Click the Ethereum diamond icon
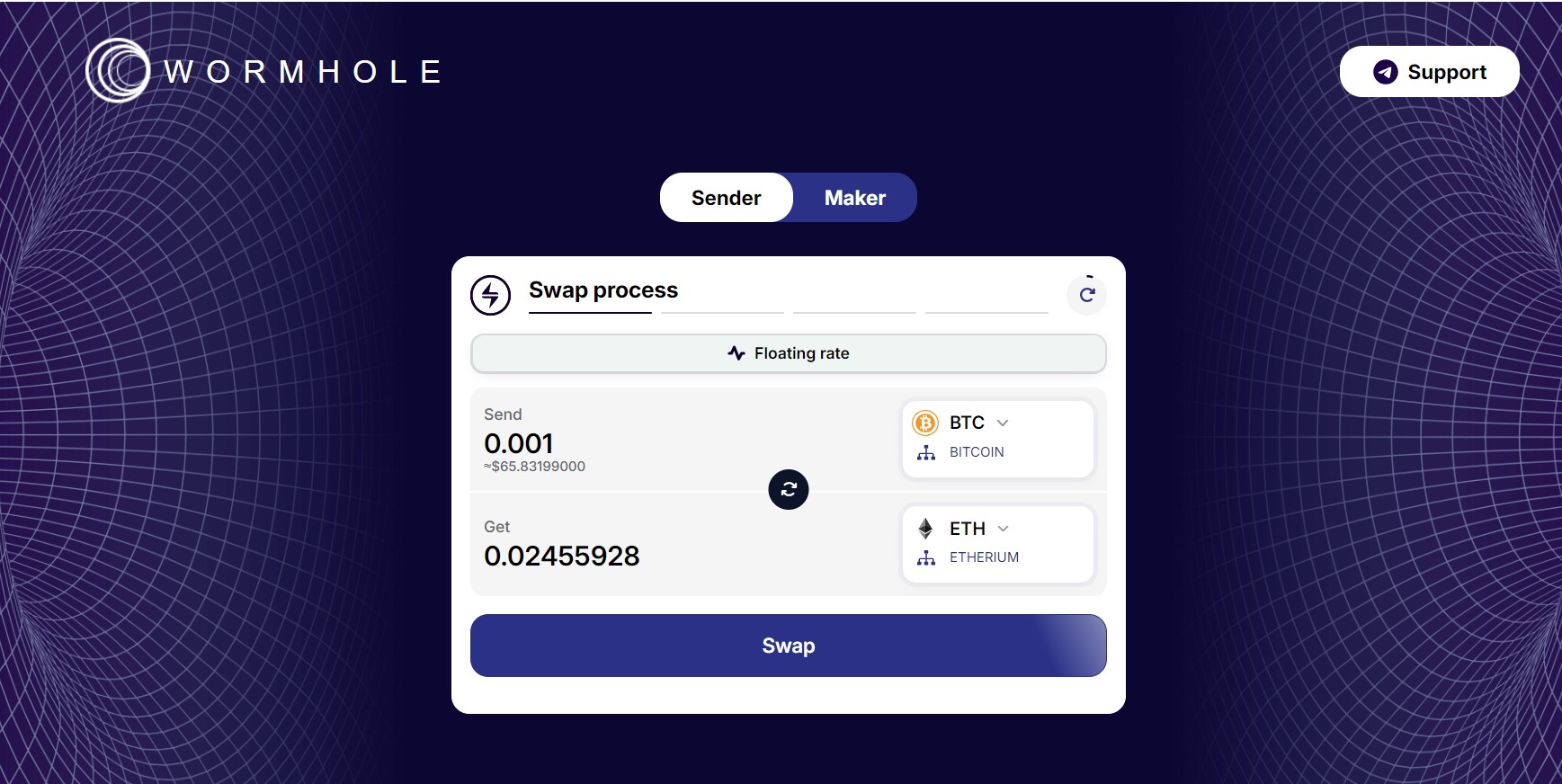 pyautogui.click(x=925, y=529)
